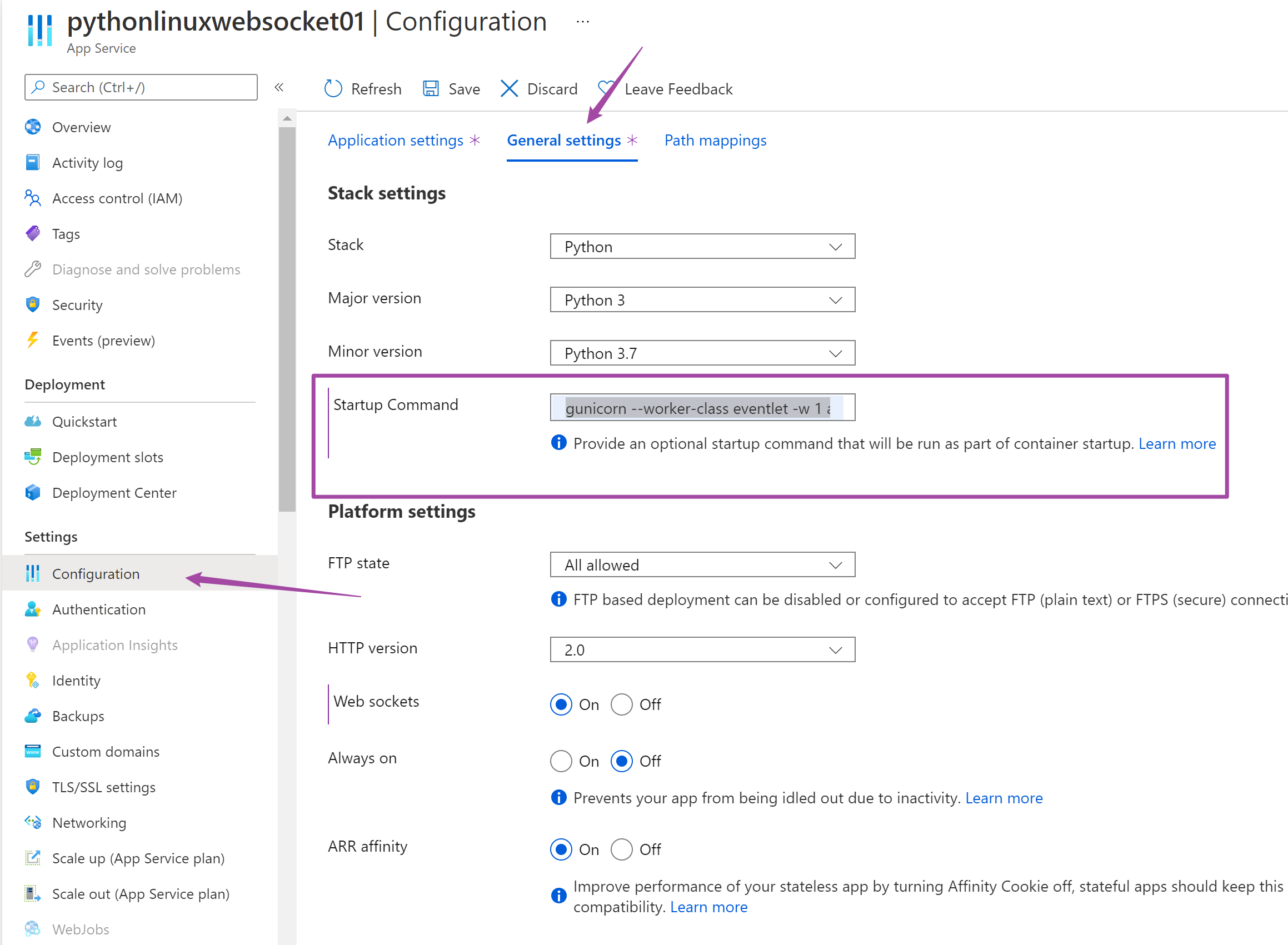The width and height of the screenshot is (1288, 945).
Task: Collapse sidebar with double chevron icon
Action: click(x=279, y=87)
